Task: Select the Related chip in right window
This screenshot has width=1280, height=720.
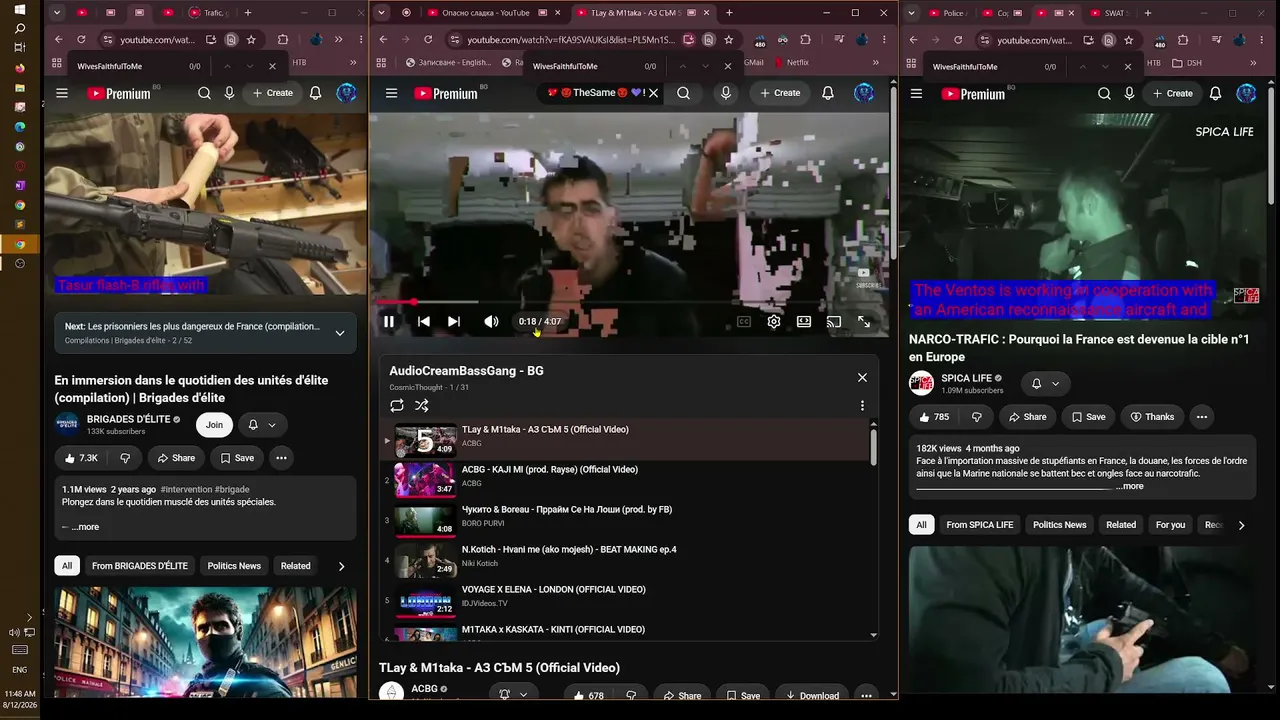Action: [x=1121, y=525]
